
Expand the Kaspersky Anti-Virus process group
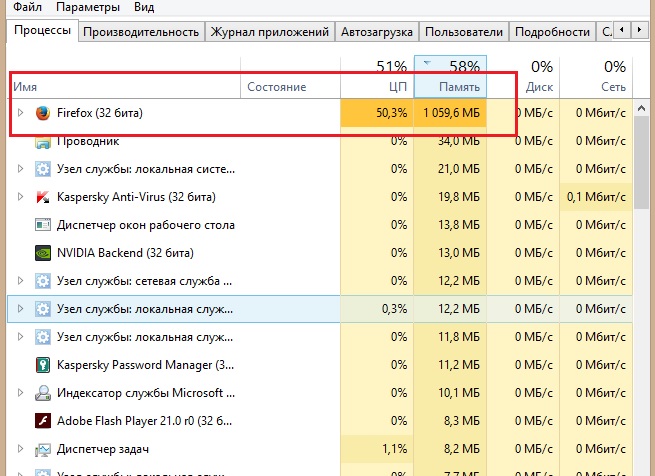click(20, 197)
